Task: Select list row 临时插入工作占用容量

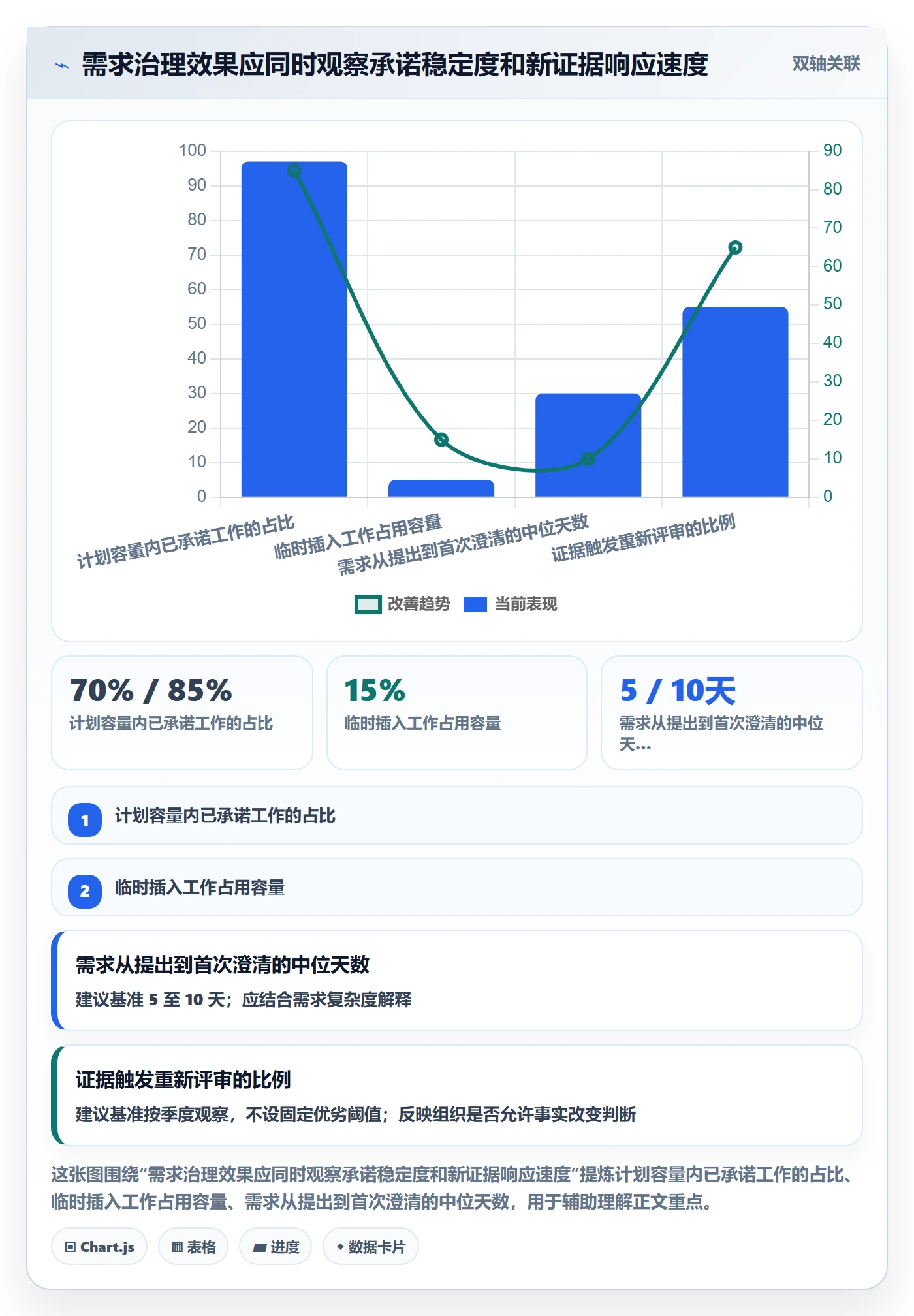Action: coord(457,887)
